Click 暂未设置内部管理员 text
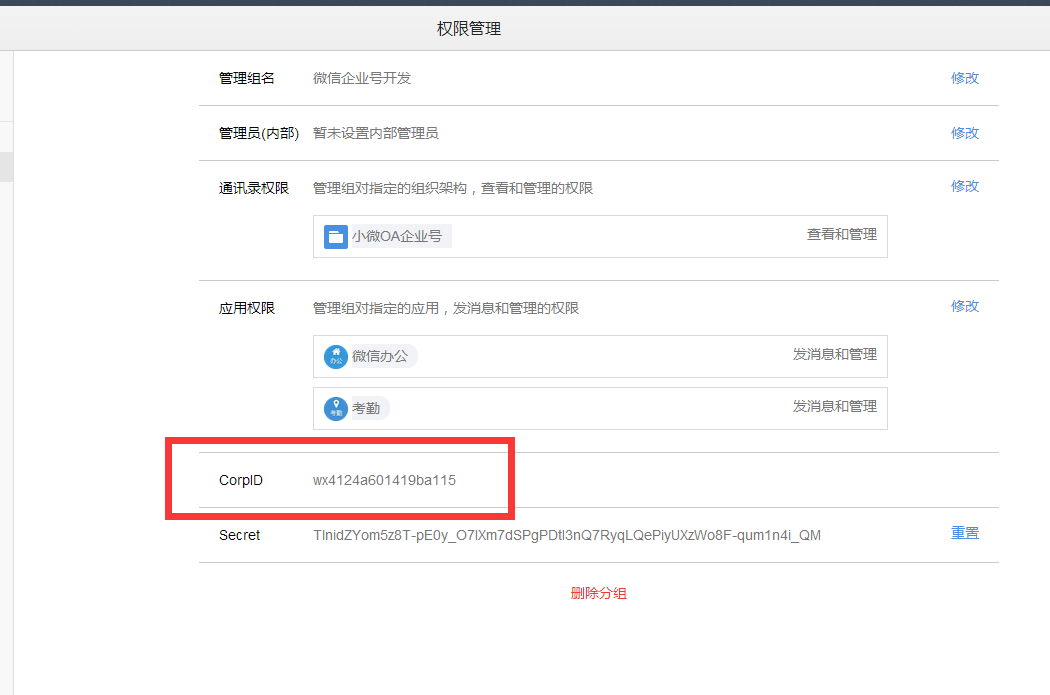1050x695 pixels. (x=376, y=133)
